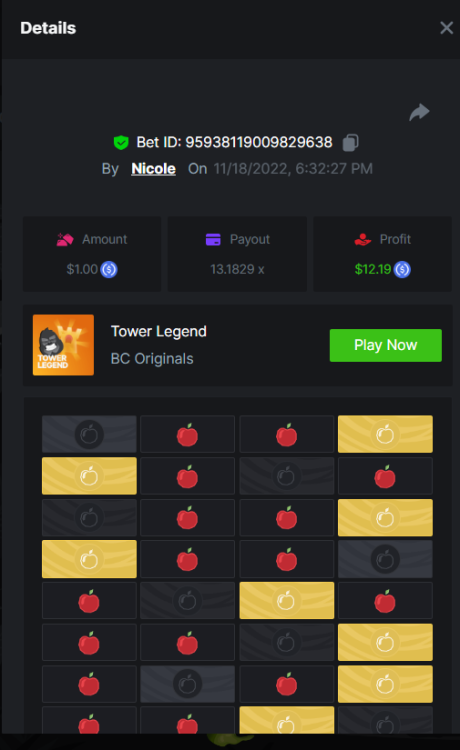Copy the Bet ID with copy icon
This screenshot has height=750, width=460.
(x=350, y=143)
